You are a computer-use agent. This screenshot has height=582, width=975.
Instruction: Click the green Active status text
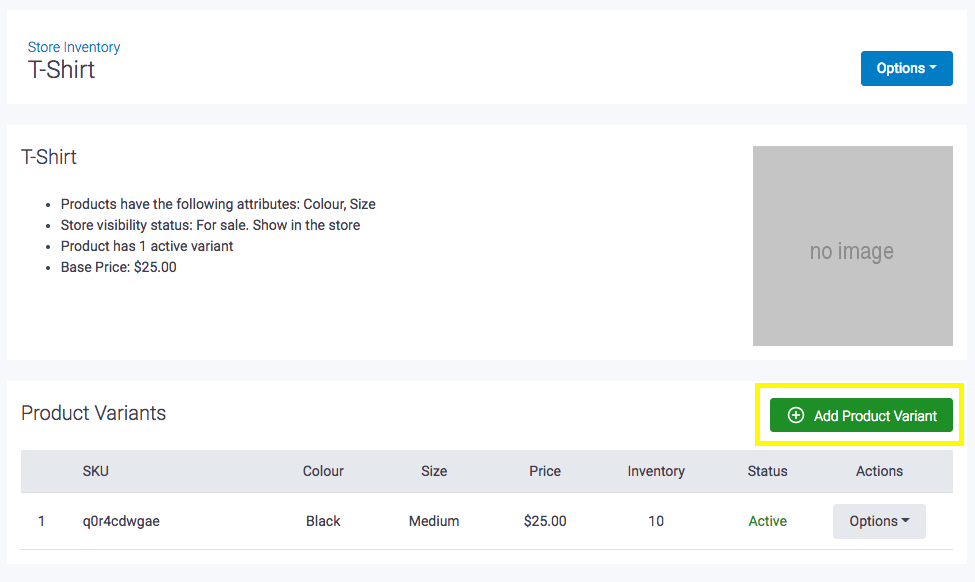tap(767, 521)
